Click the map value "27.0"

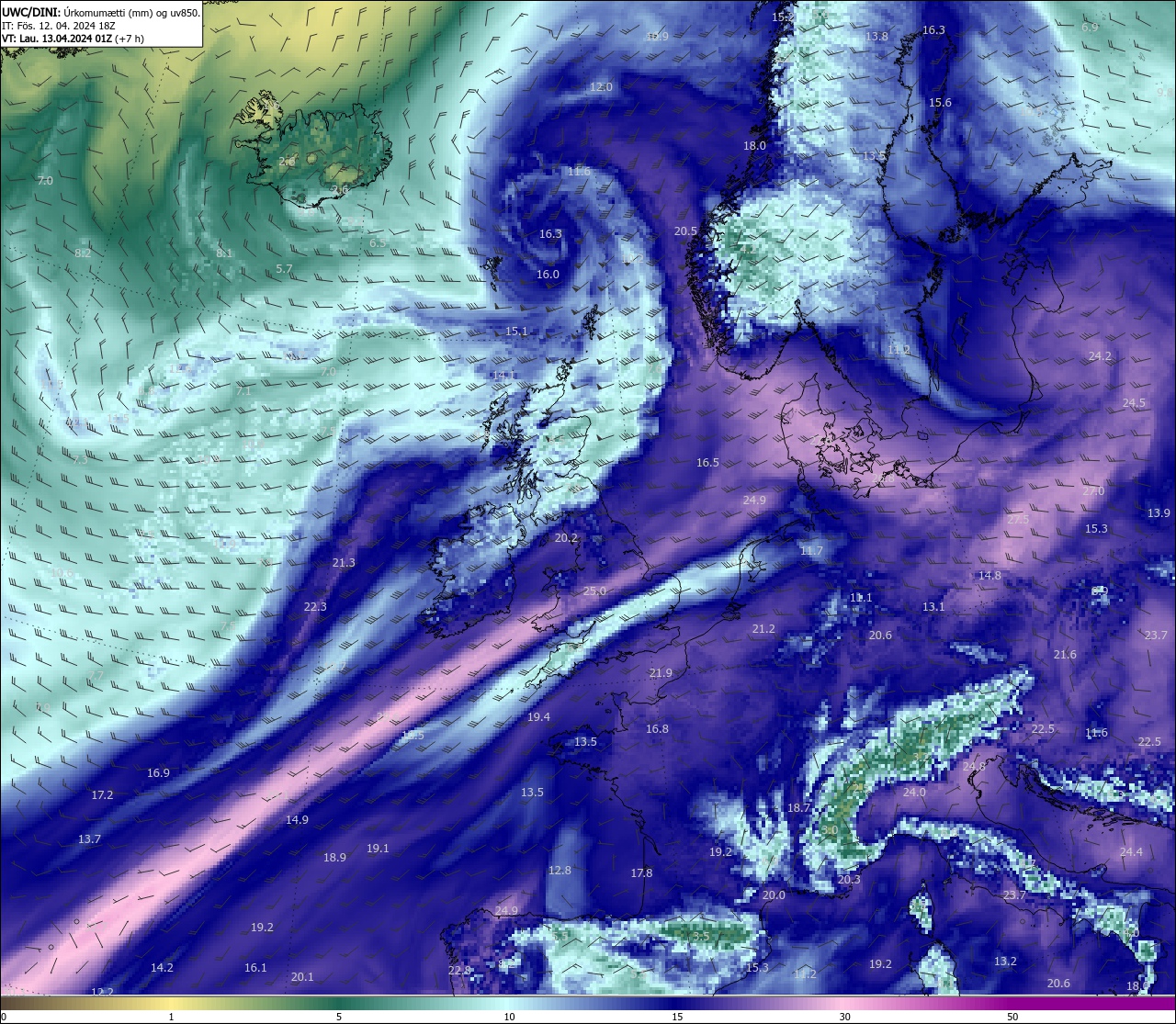(x=1093, y=491)
